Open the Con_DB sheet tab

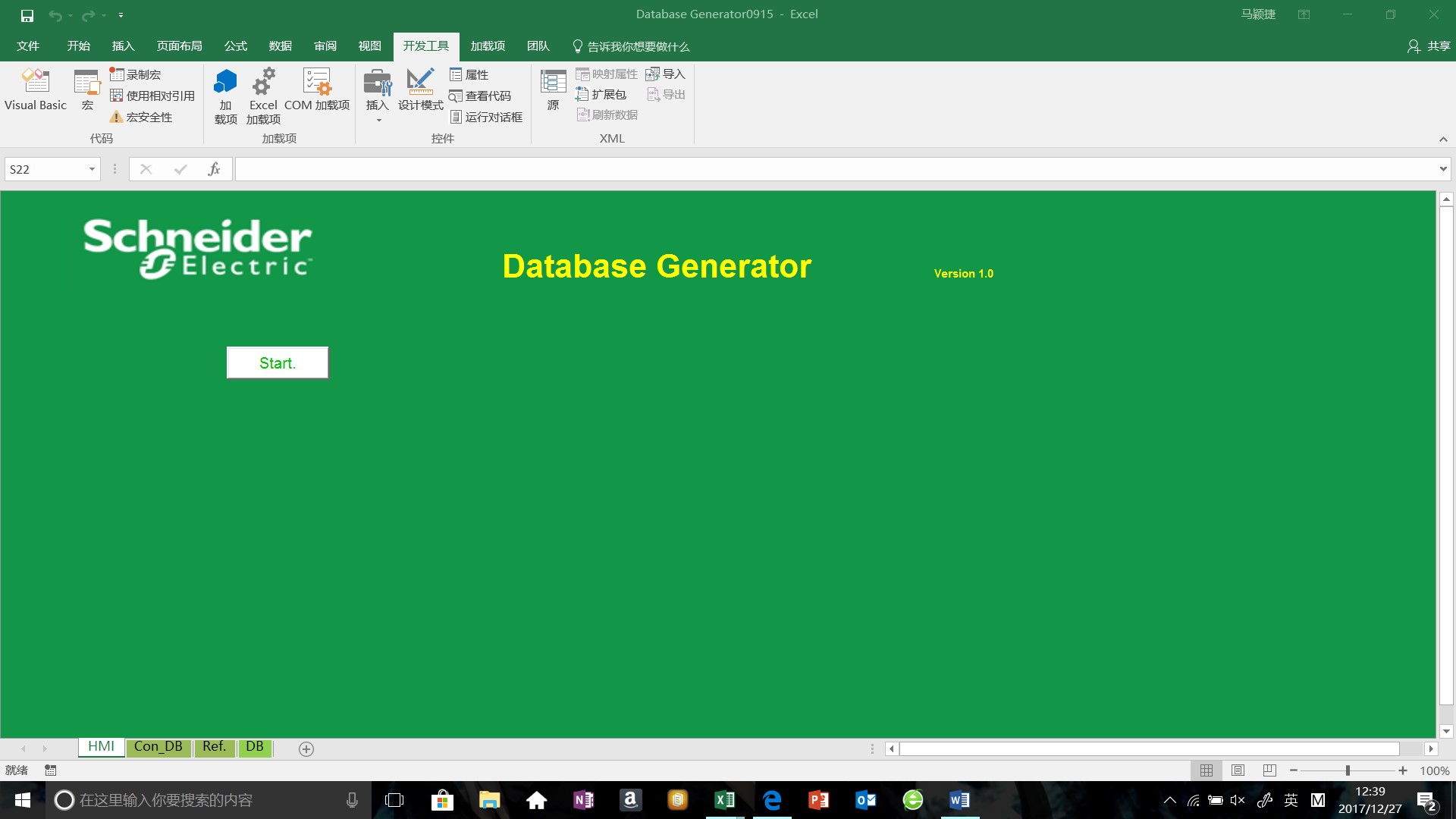point(158,747)
